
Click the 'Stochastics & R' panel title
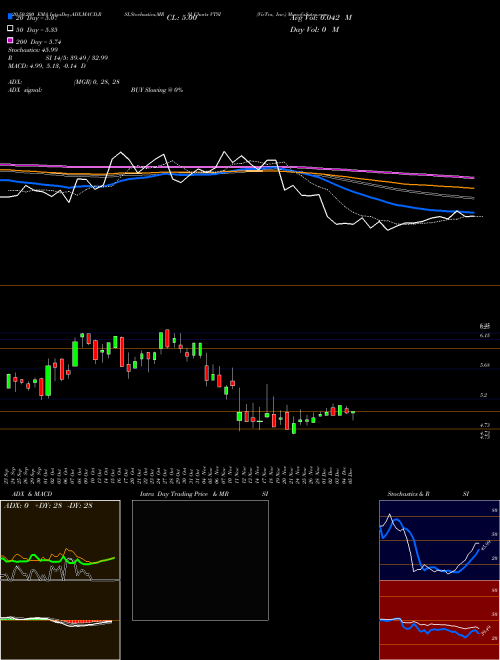[x=409, y=494]
